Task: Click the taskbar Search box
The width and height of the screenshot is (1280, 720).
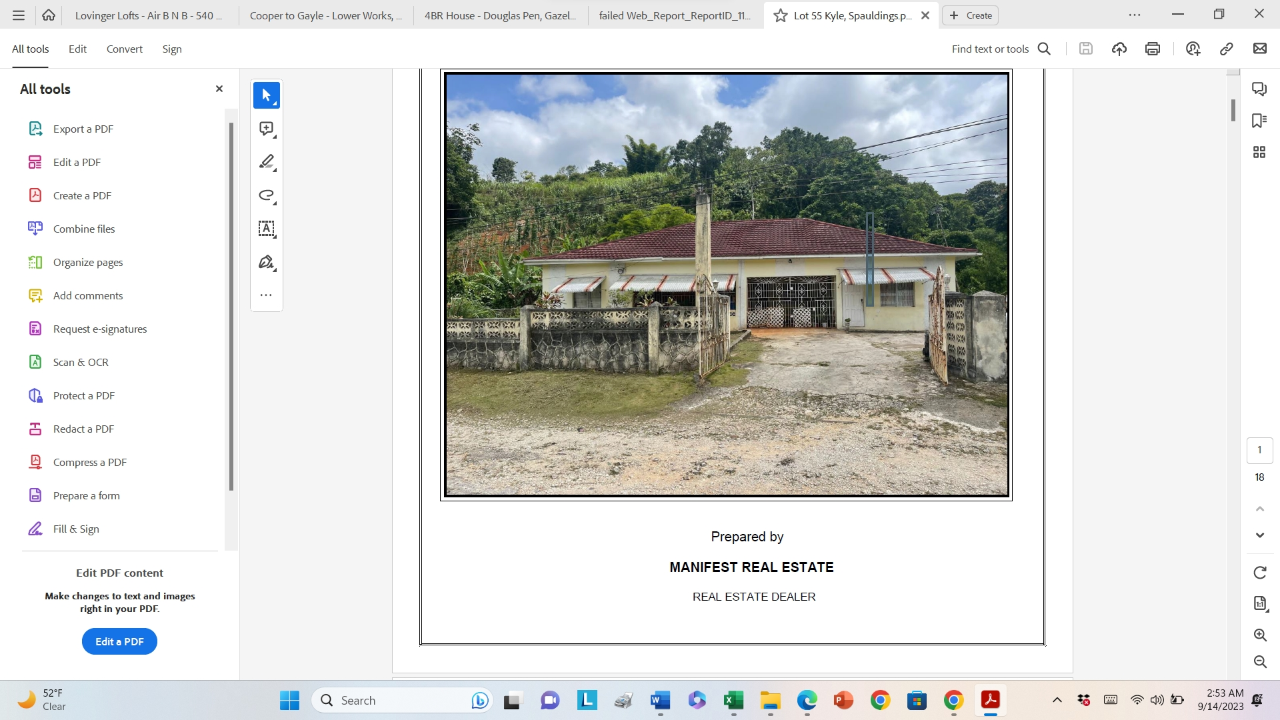Action: (403, 700)
